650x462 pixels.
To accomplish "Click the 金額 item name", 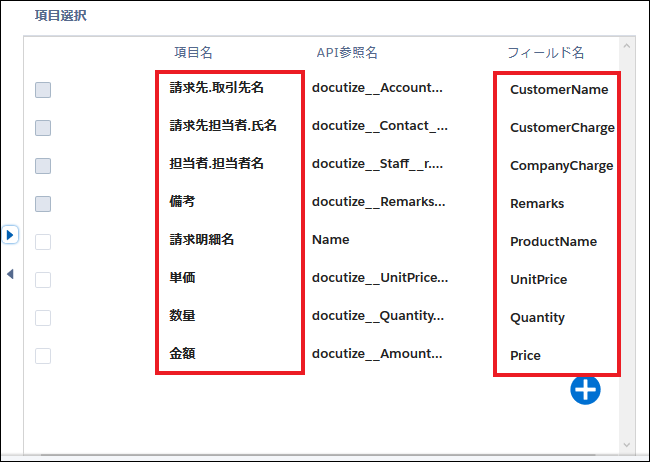I will pos(182,354).
